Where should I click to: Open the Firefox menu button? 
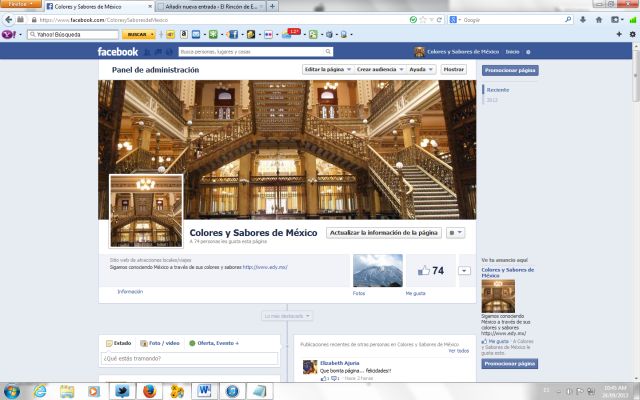[20, 4]
